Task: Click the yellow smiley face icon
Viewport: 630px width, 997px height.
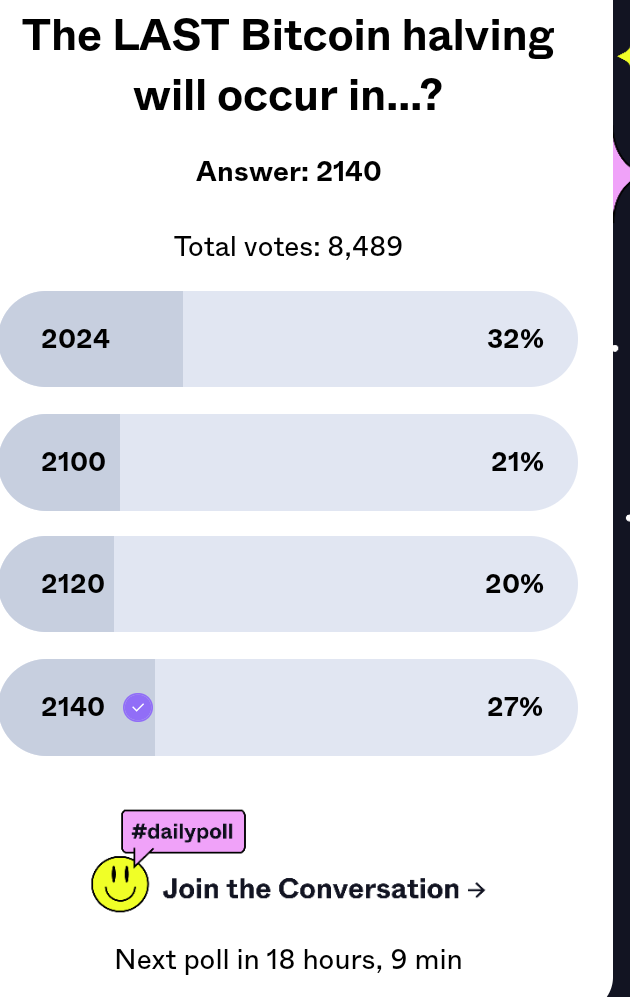Action: click(120, 884)
